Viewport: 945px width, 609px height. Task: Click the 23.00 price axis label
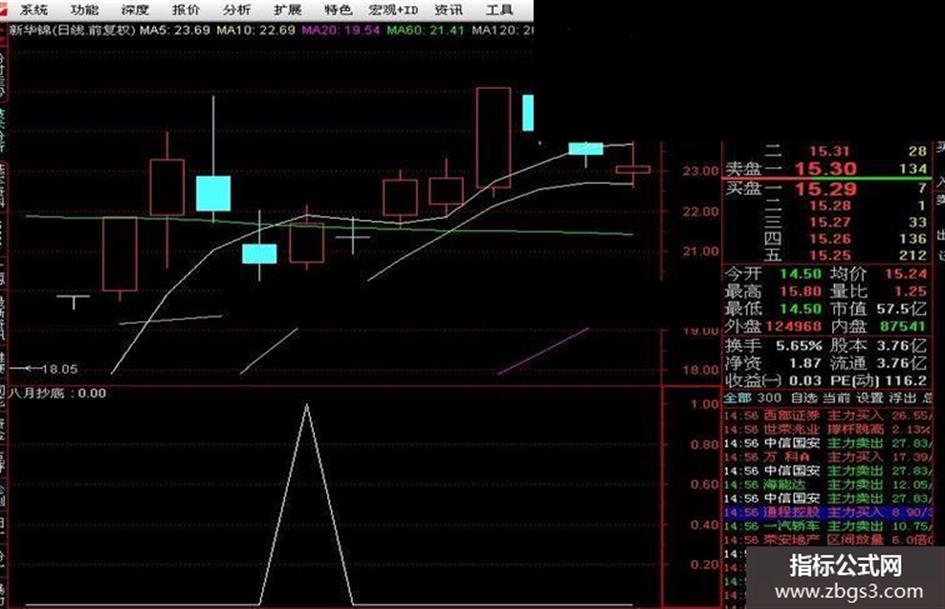pos(700,171)
